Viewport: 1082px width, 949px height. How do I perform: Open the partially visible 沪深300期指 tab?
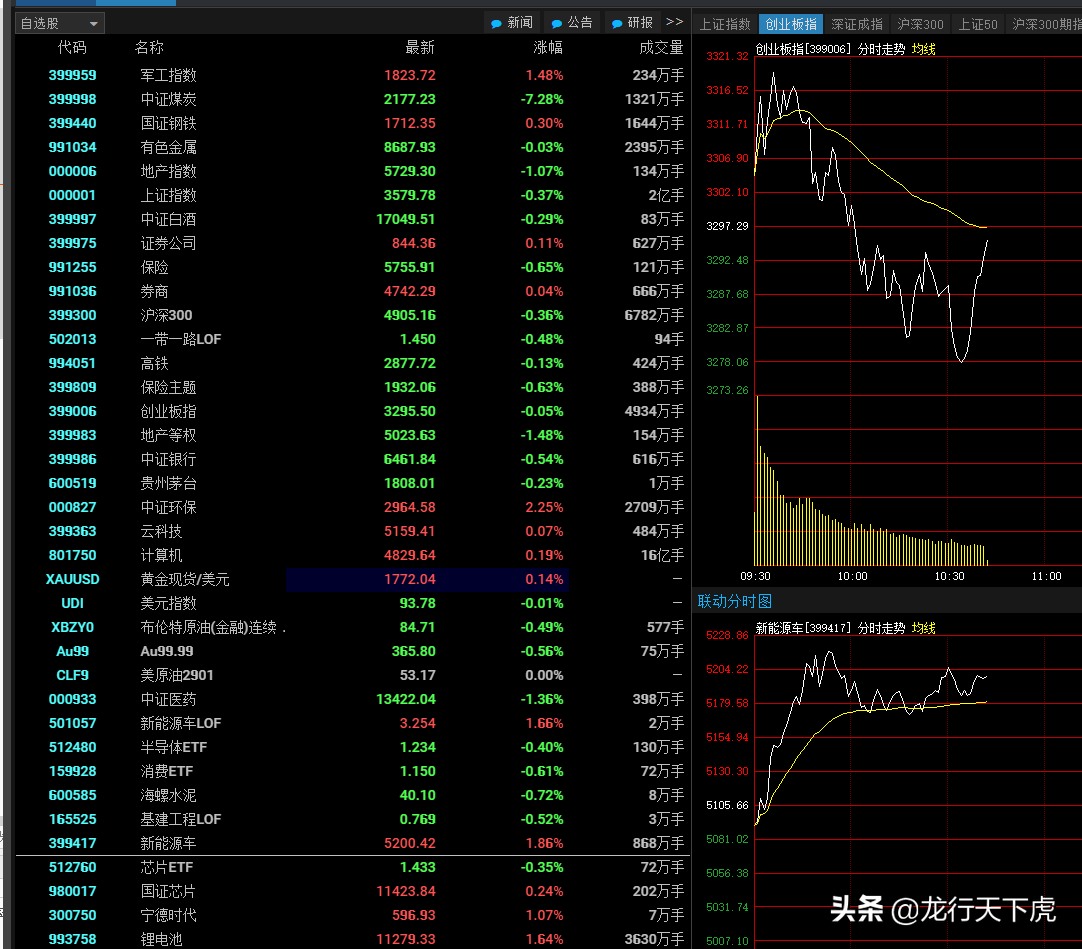(x=1046, y=24)
